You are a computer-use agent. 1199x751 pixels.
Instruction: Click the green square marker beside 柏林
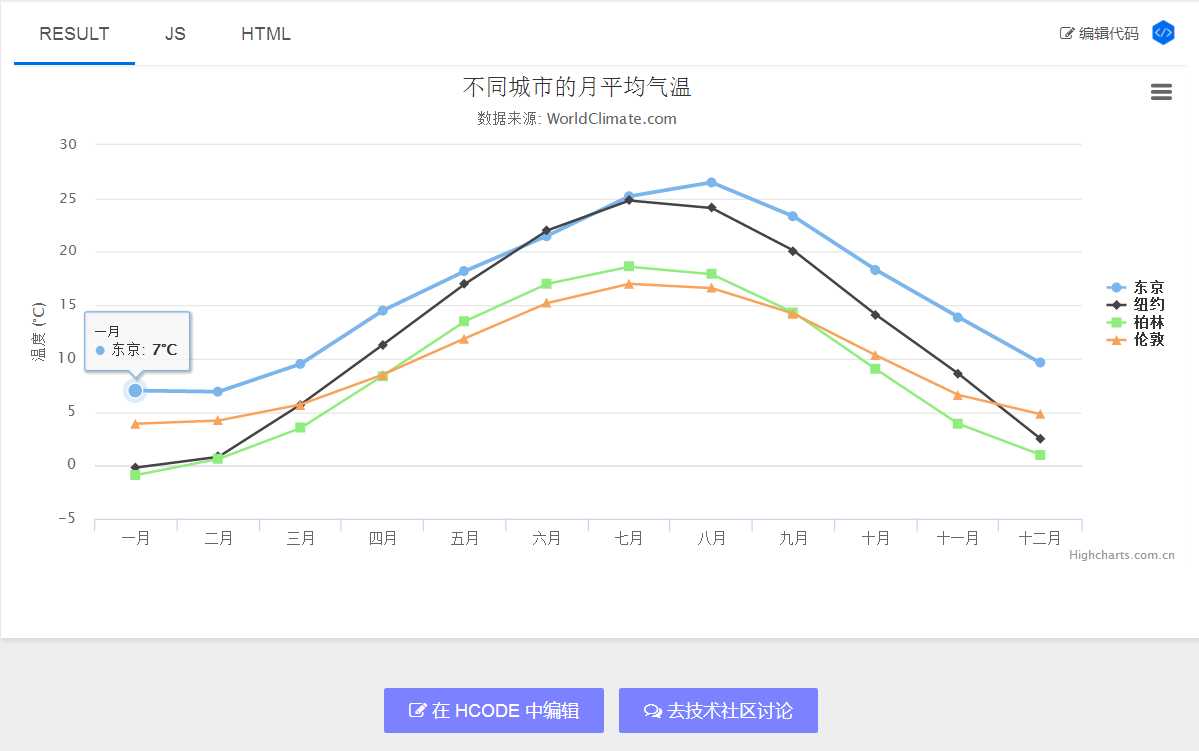pyautogui.click(x=1116, y=322)
